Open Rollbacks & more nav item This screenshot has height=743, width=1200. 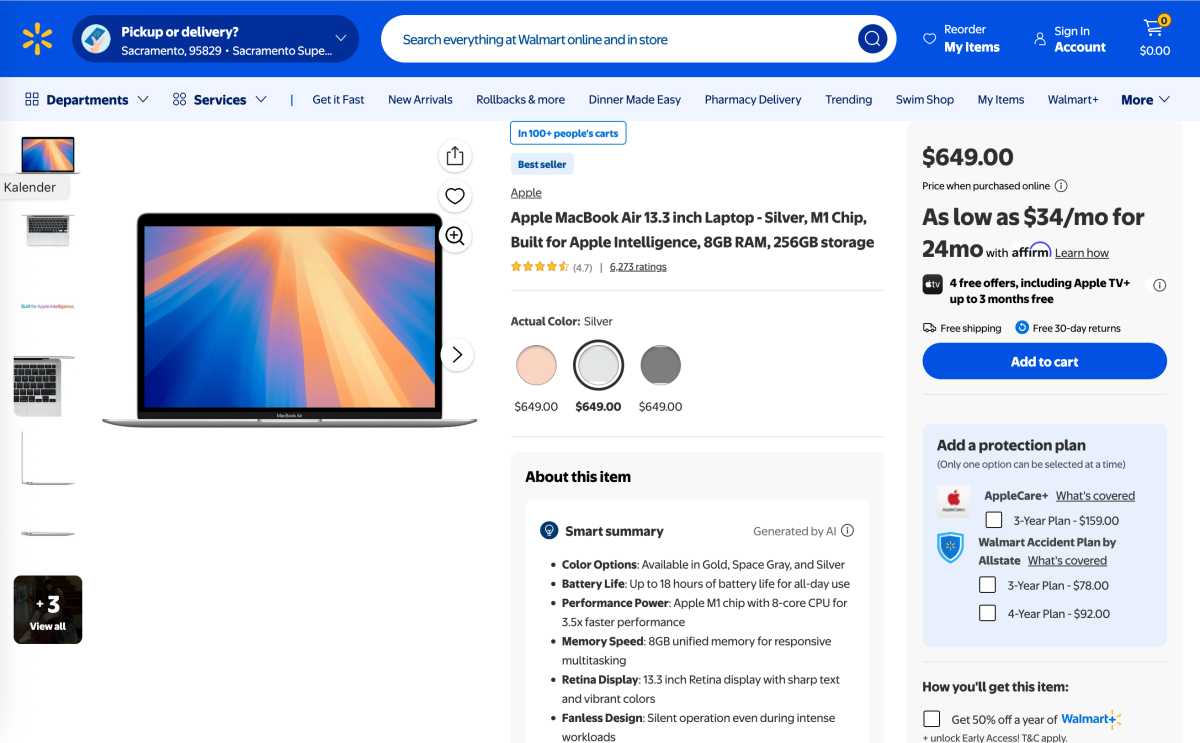(x=520, y=99)
